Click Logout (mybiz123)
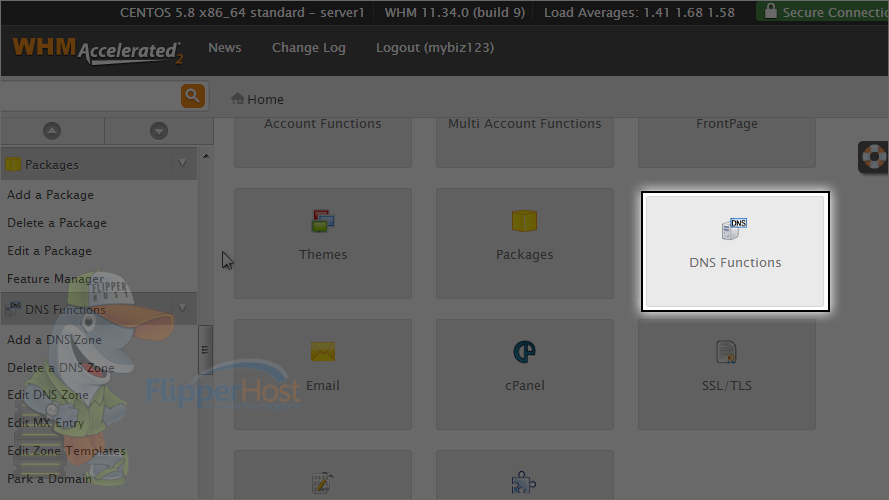Image resolution: width=889 pixels, height=500 pixels. pyautogui.click(x=435, y=48)
